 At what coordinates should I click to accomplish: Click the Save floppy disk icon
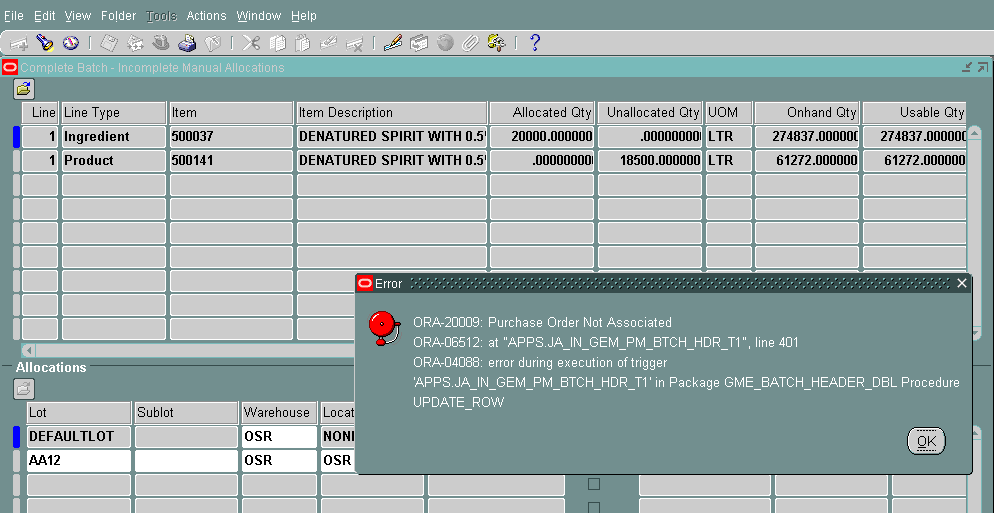[109, 43]
